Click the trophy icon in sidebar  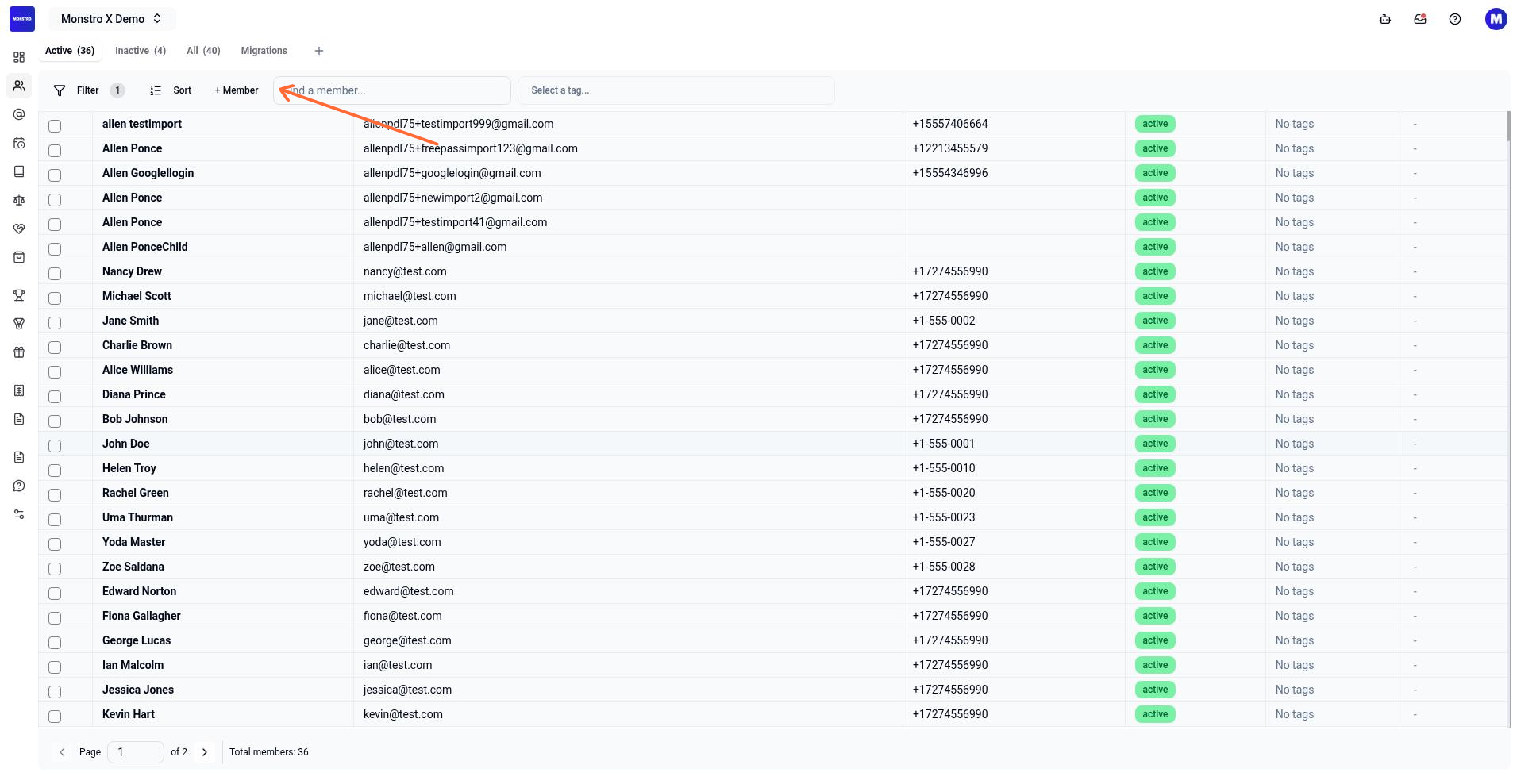[x=19, y=295]
